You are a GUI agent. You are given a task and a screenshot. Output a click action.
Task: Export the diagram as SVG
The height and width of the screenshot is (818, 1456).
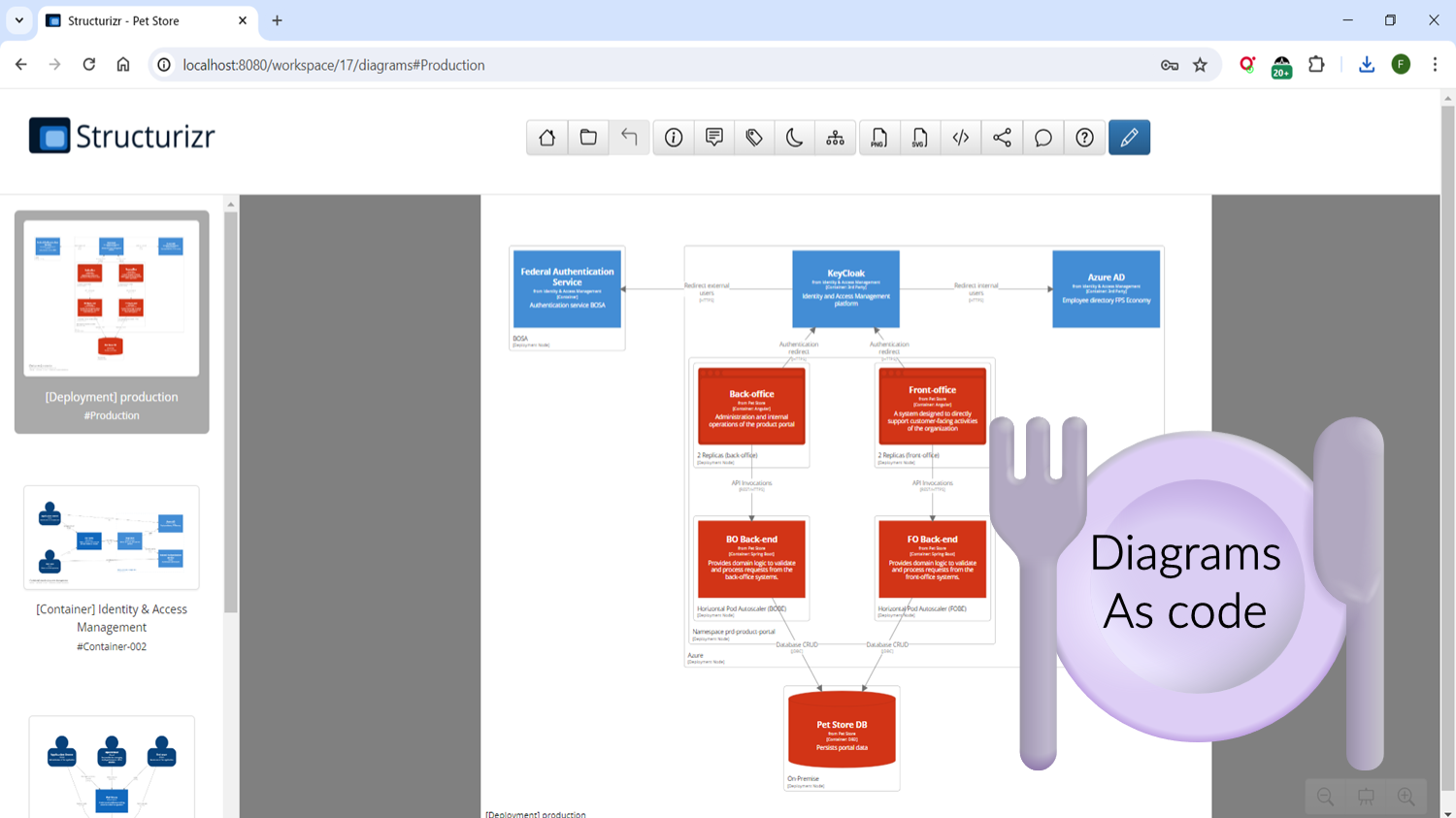919,137
